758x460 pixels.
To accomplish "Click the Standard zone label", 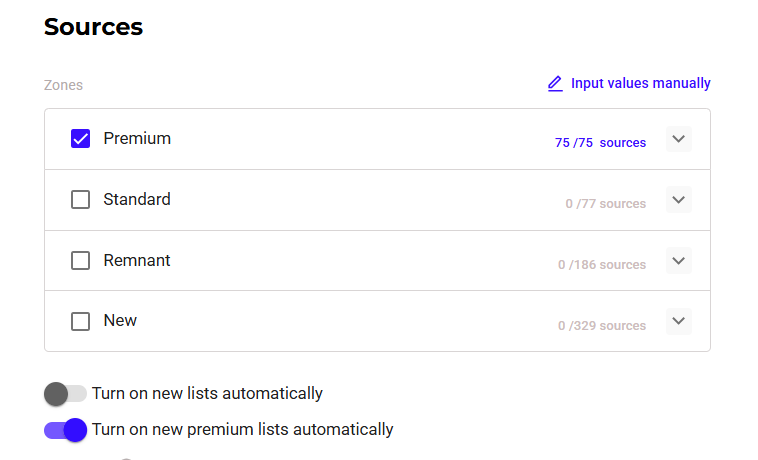I will 137,200.
